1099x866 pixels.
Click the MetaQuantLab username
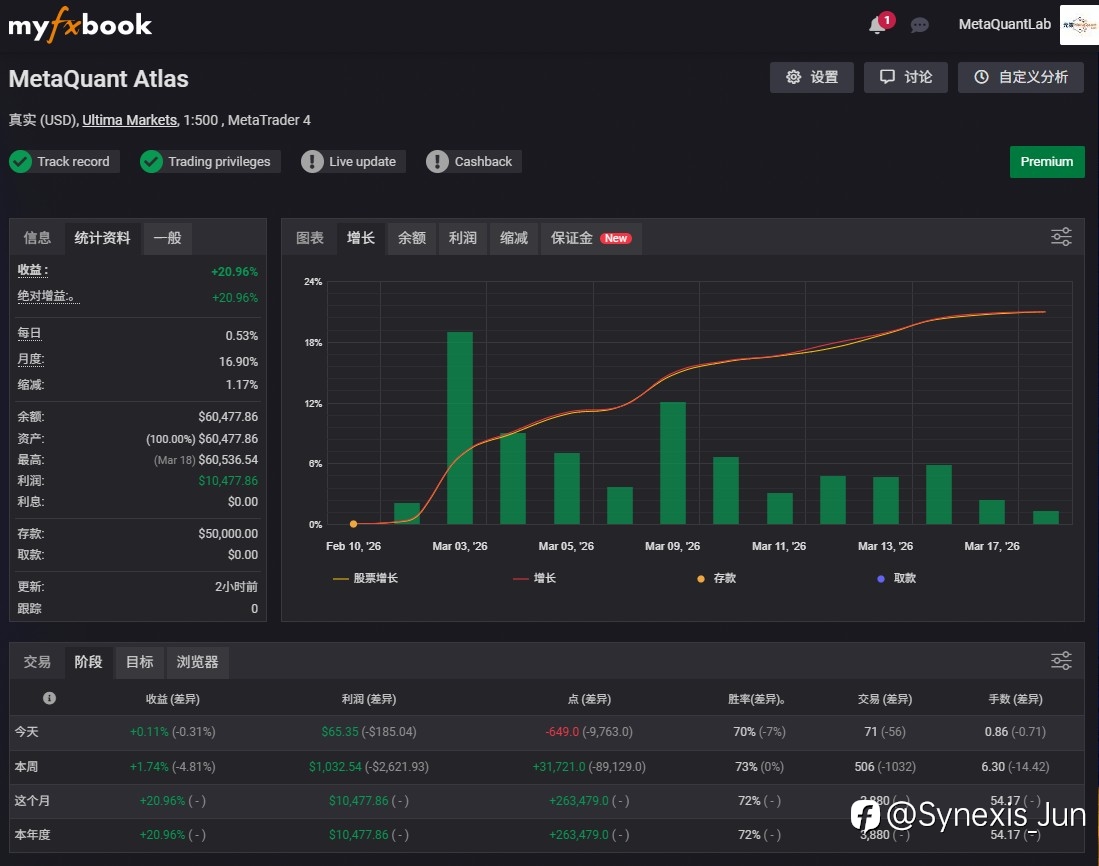coord(1004,25)
